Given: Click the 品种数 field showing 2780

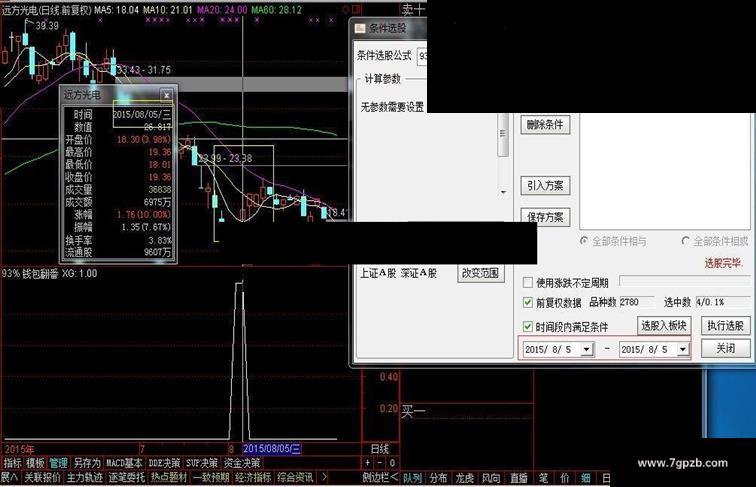Looking at the screenshot, I should click(636, 302).
